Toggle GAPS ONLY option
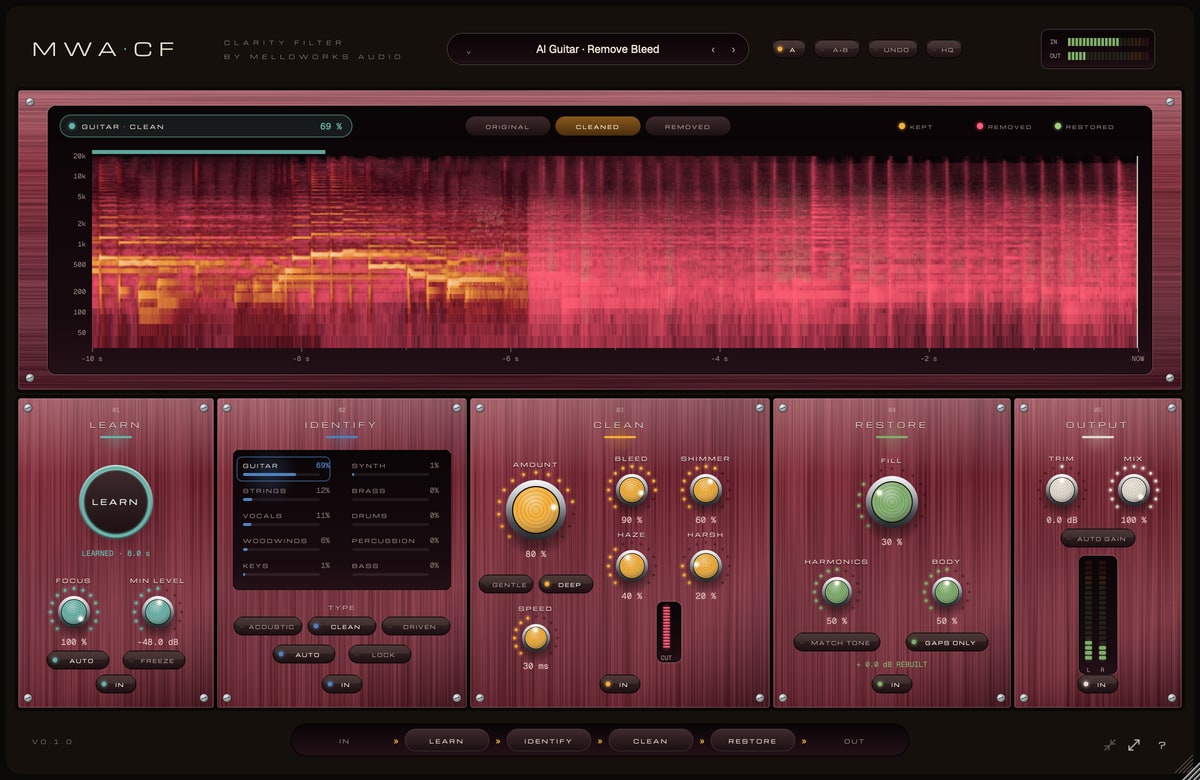Screen dimensions: 1200x780 pyautogui.click(x=947, y=642)
